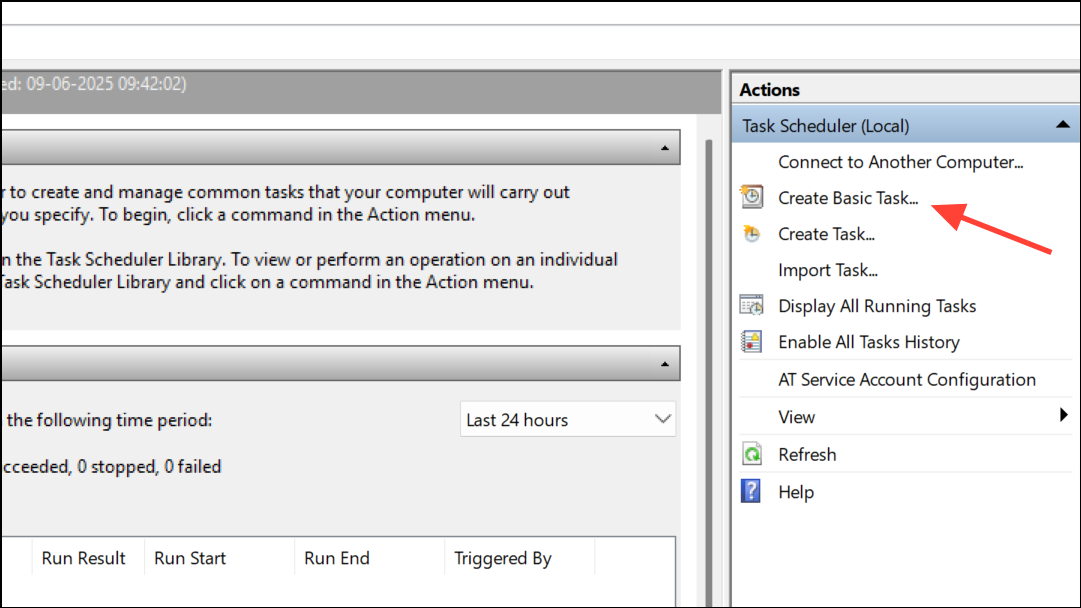Image resolution: width=1081 pixels, height=608 pixels.
Task: Collapse the overview section with top arrow
Action: click(665, 148)
